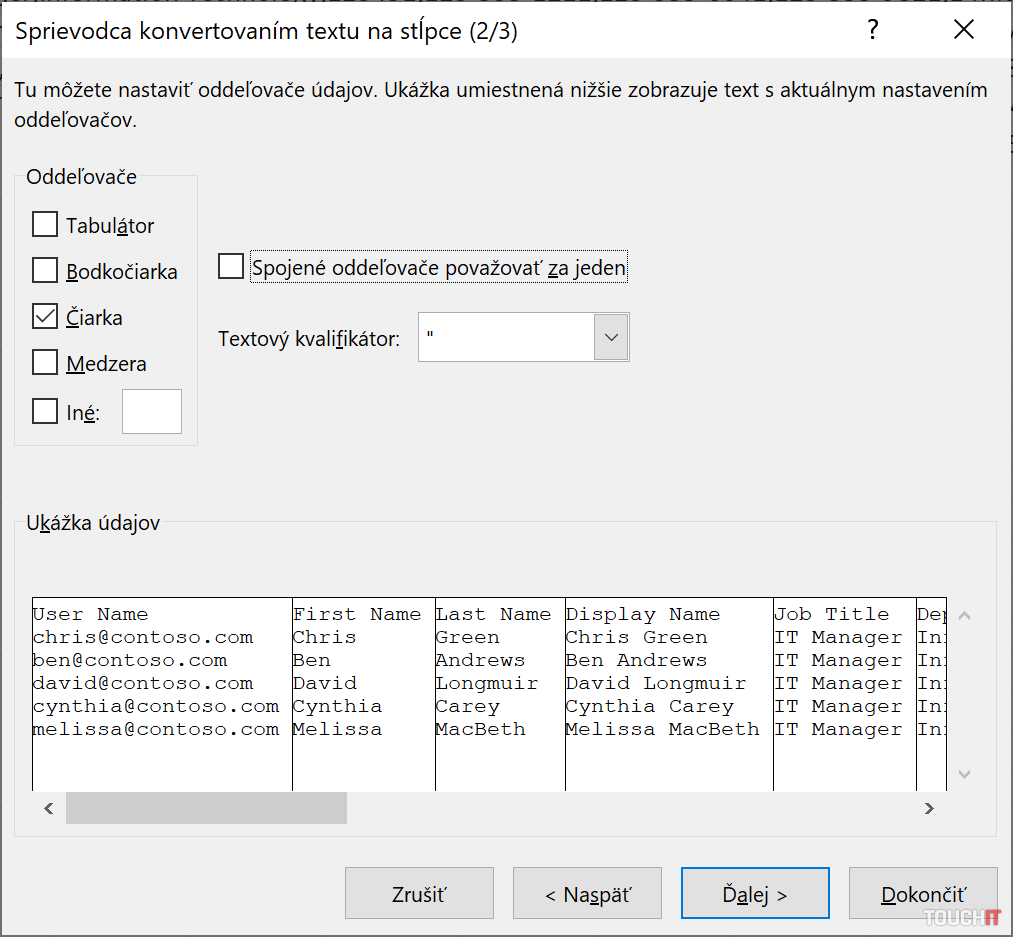Click the help question mark icon
This screenshot has width=1013, height=937.
tap(873, 30)
